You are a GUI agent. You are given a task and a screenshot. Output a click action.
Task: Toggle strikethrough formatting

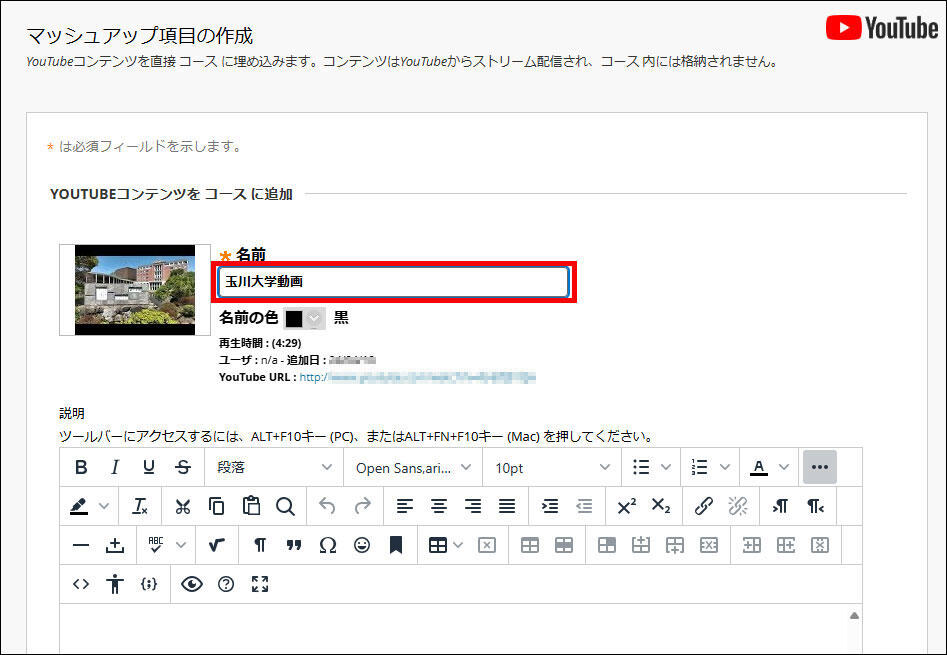[183, 467]
